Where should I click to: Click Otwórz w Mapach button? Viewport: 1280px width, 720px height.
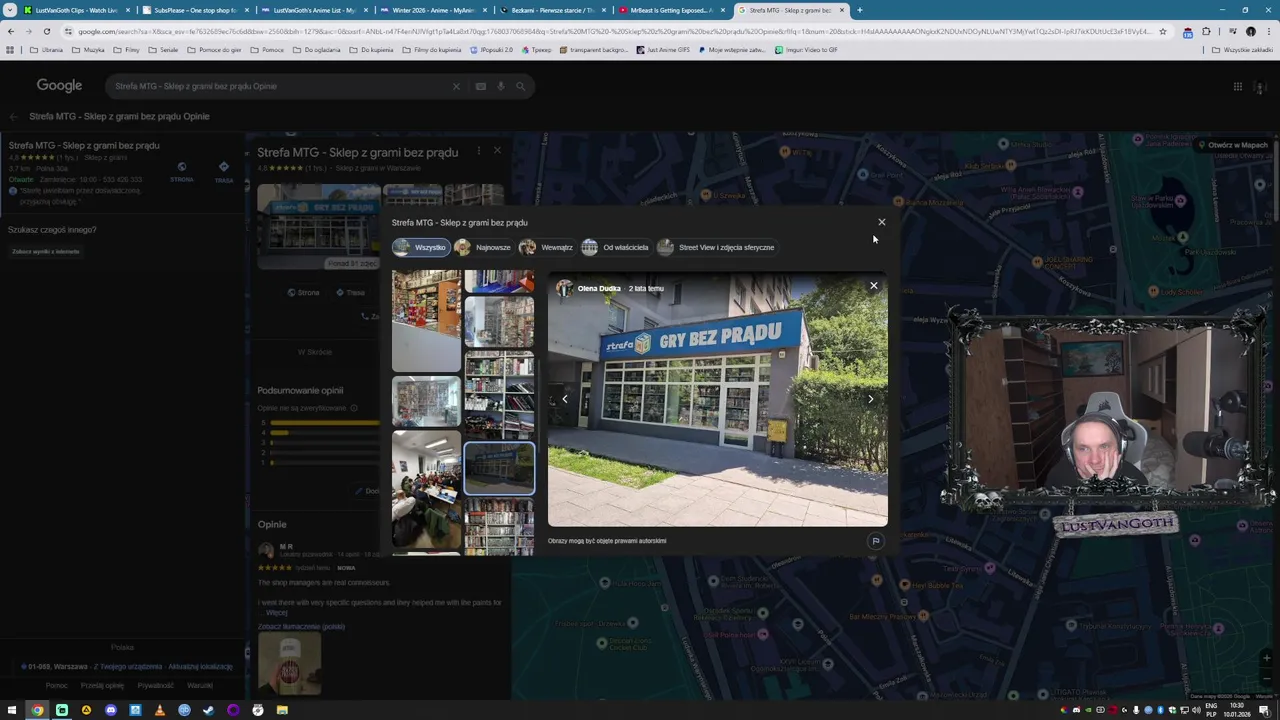pos(1233,145)
